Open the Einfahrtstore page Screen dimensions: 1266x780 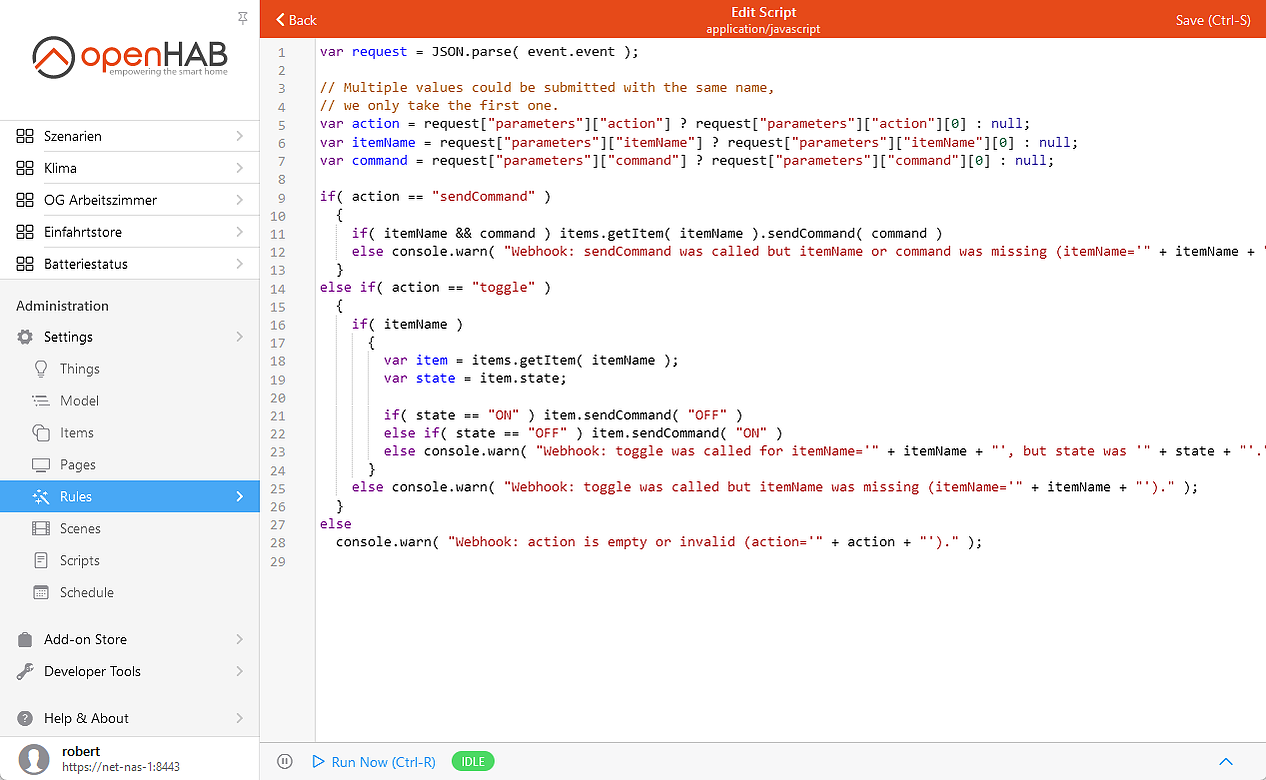click(130, 232)
